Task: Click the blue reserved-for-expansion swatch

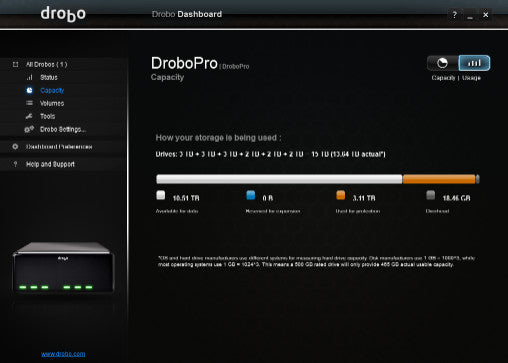Action: point(251,195)
